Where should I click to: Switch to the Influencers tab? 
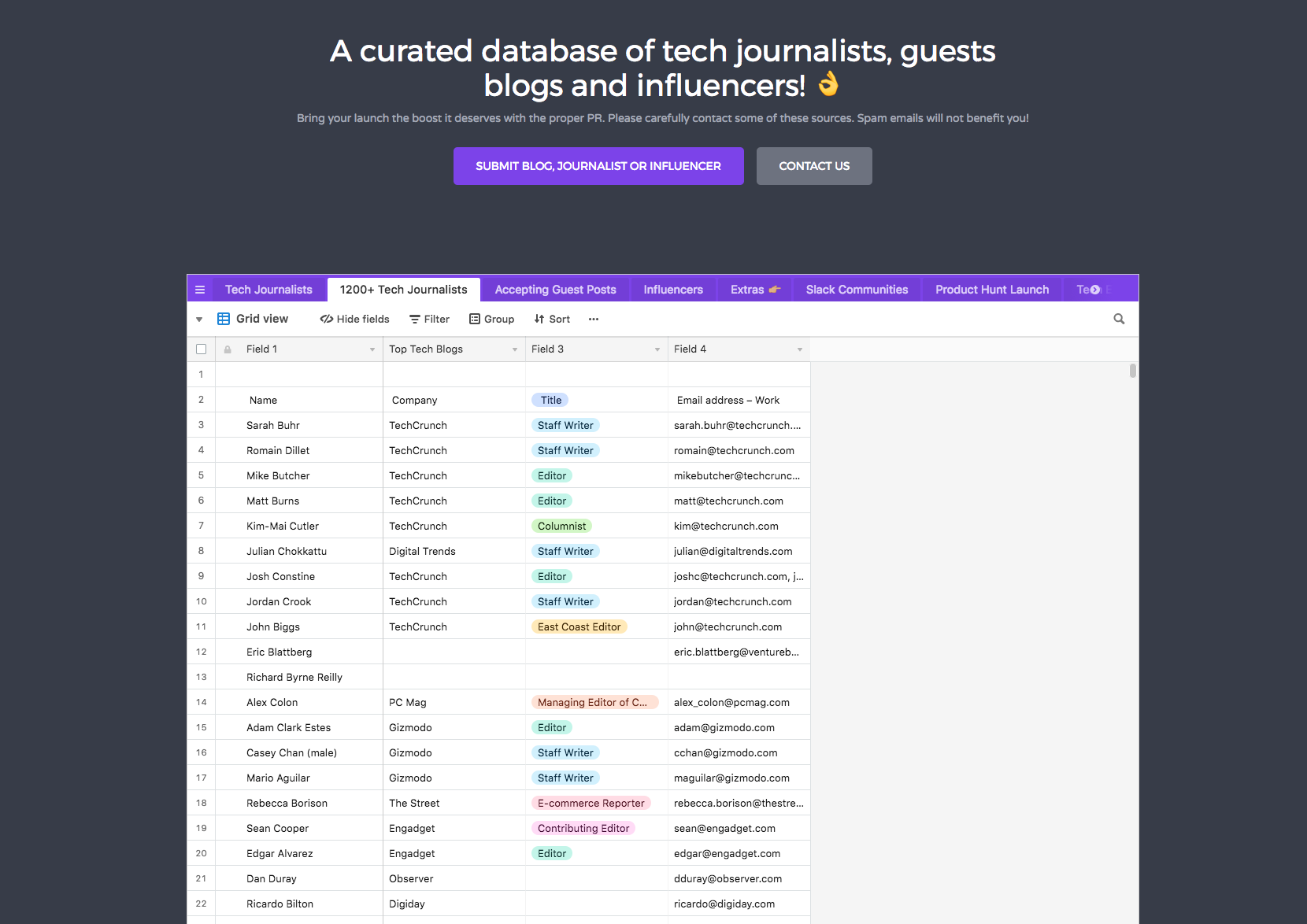coord(673,290)
